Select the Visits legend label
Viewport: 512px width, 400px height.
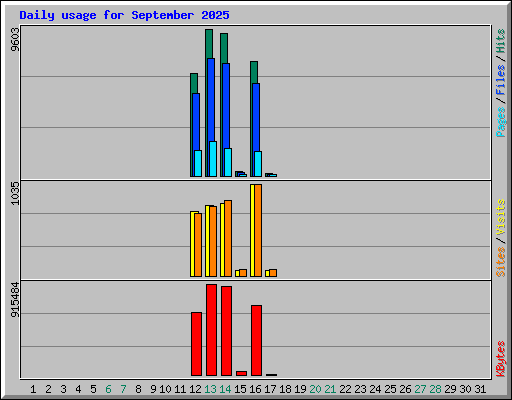(500, 217)
